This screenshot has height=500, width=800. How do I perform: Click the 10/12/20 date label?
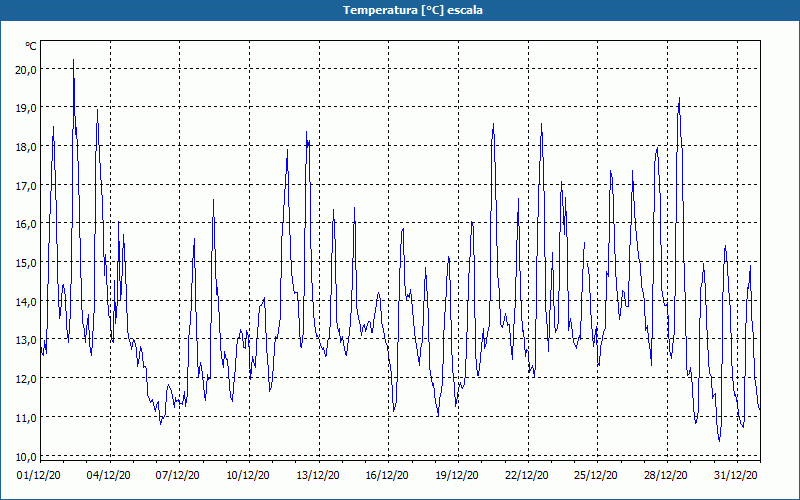pos(248,476)
